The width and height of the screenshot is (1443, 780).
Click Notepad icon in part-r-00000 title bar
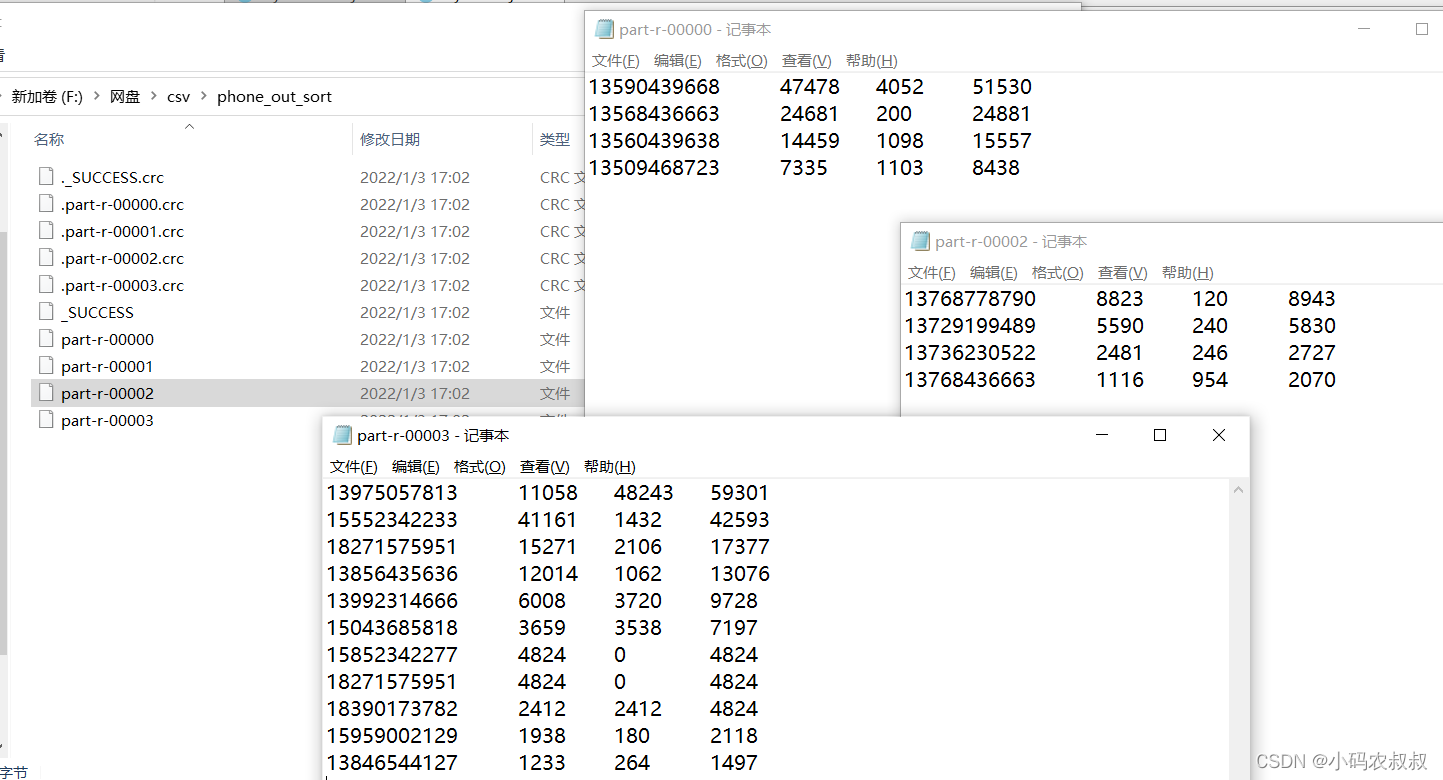point(604,29)
